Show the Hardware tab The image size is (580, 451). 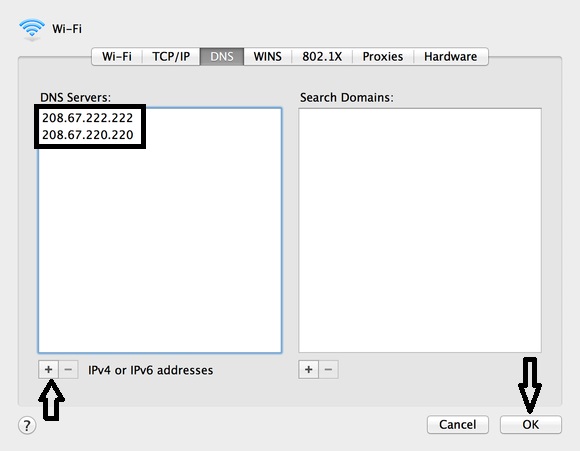(x=451, y=57)
